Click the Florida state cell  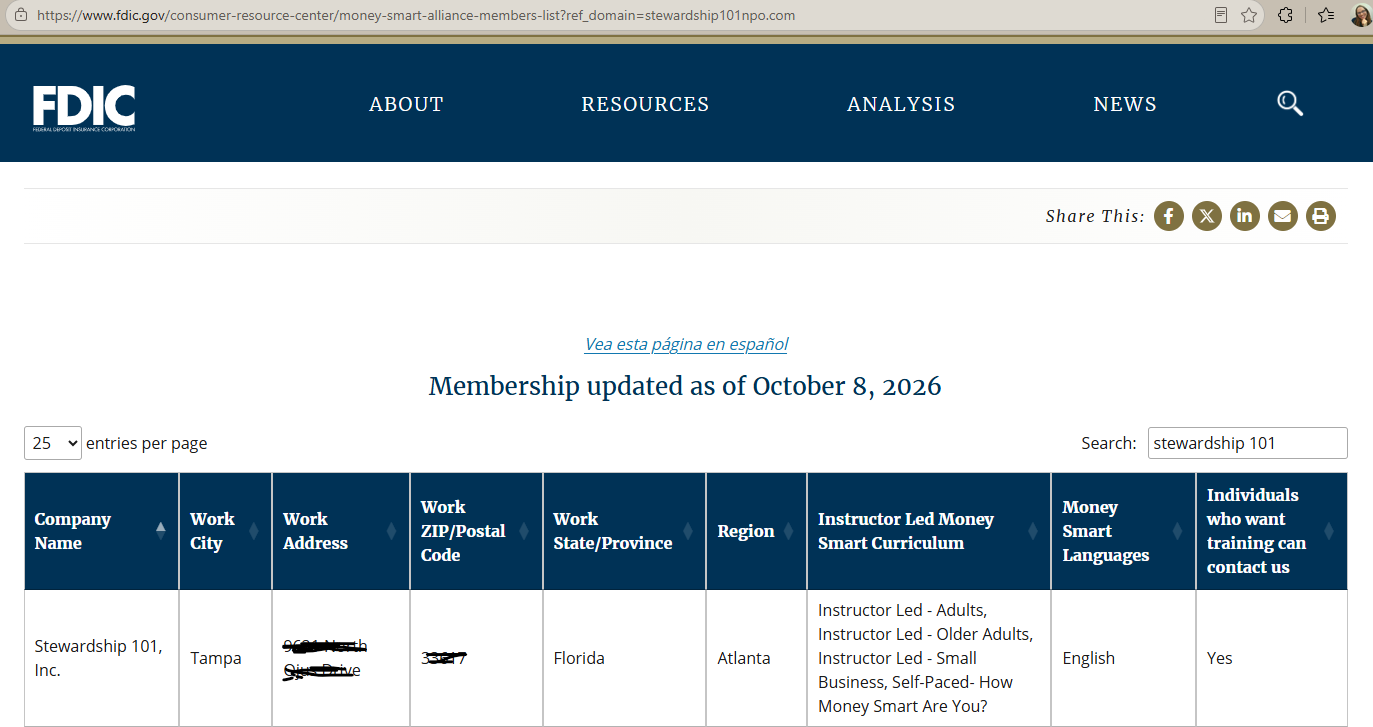coord(625,658)
